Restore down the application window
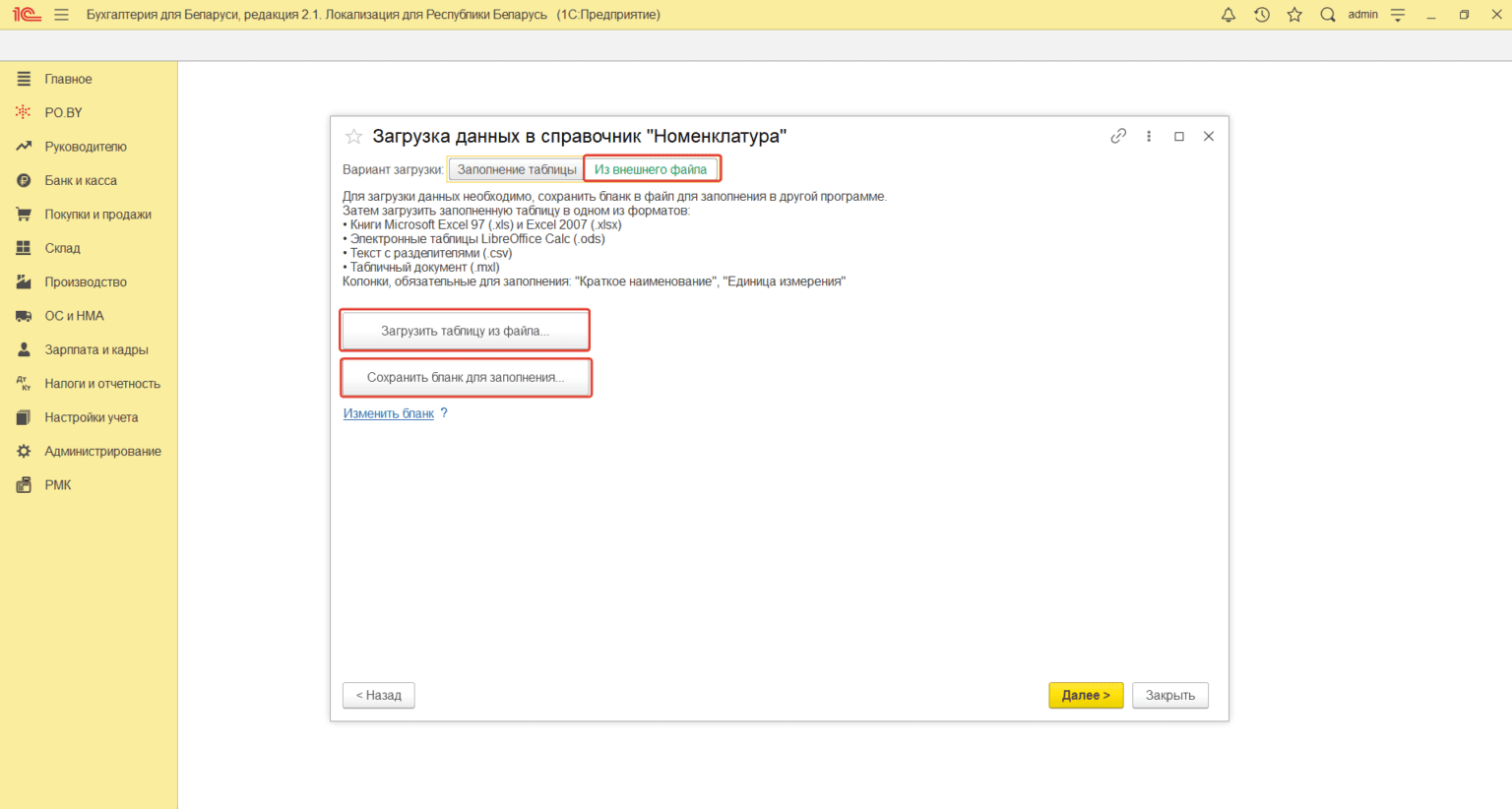This screenshot has width=1512, height=809. (x=1465, y=15)
